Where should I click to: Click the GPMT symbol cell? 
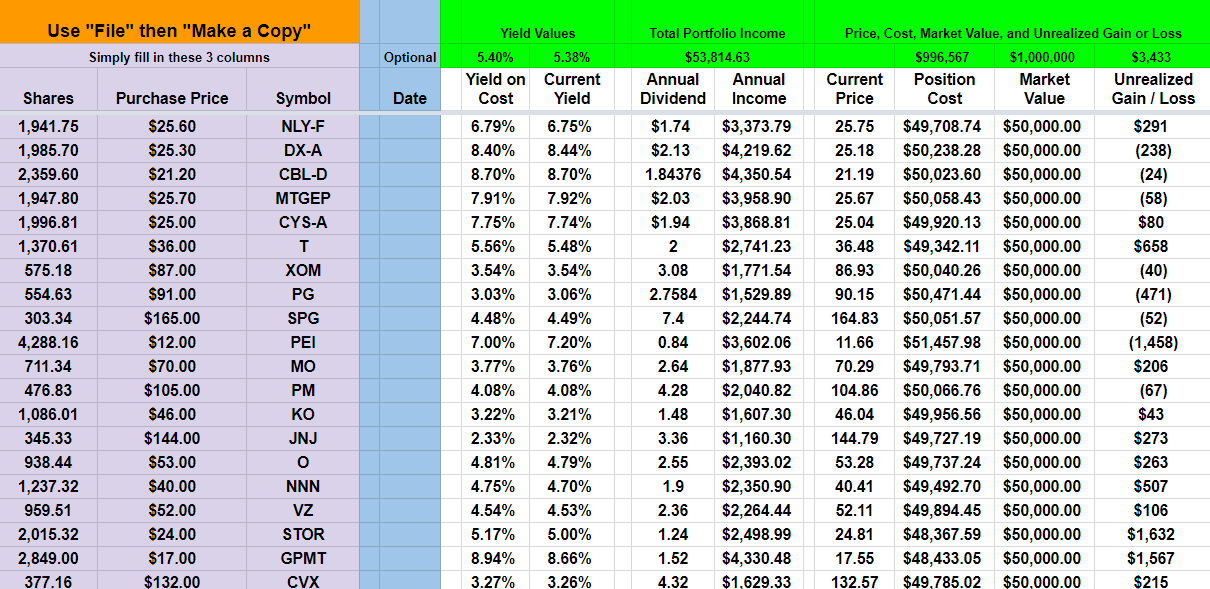point(303,558)
